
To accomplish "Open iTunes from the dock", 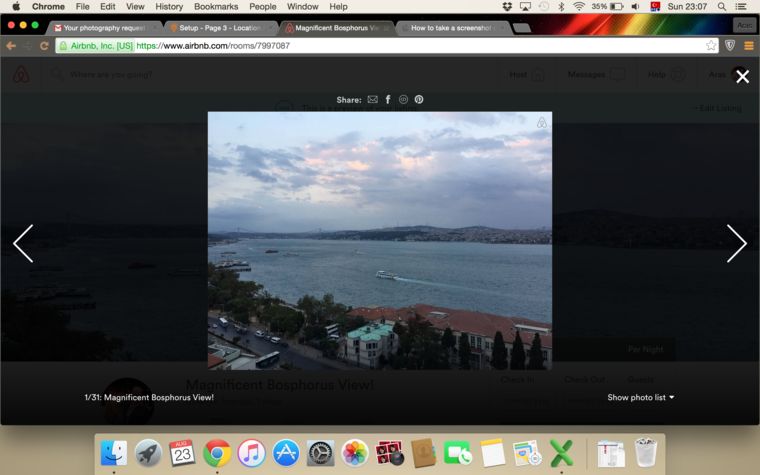I will click(251, 453).
